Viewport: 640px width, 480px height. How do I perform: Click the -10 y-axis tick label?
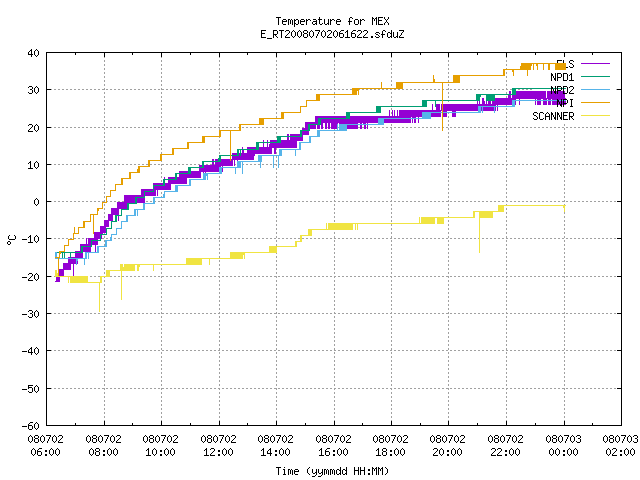click(31, 239)
